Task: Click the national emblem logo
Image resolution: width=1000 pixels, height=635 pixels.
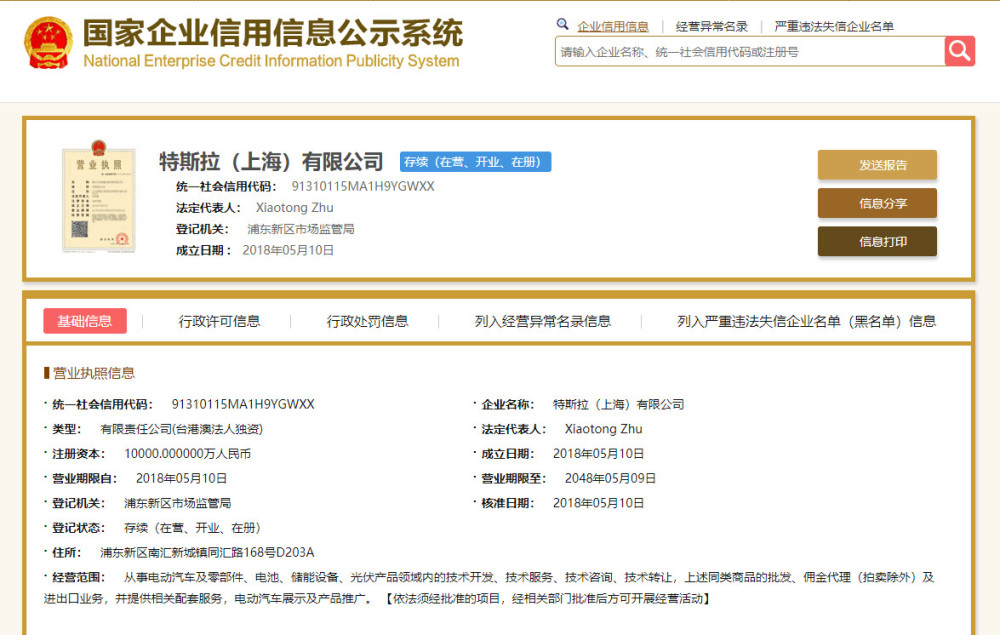Action: 48,43
